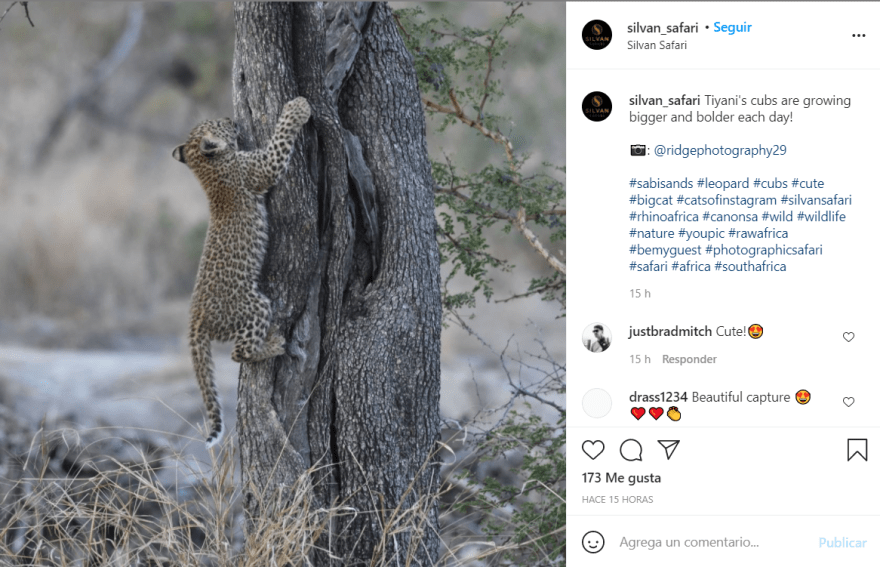This screenshot has width=880, height=567.
Task: Click the leopard cub photo
Action: [x=283, y=283]
